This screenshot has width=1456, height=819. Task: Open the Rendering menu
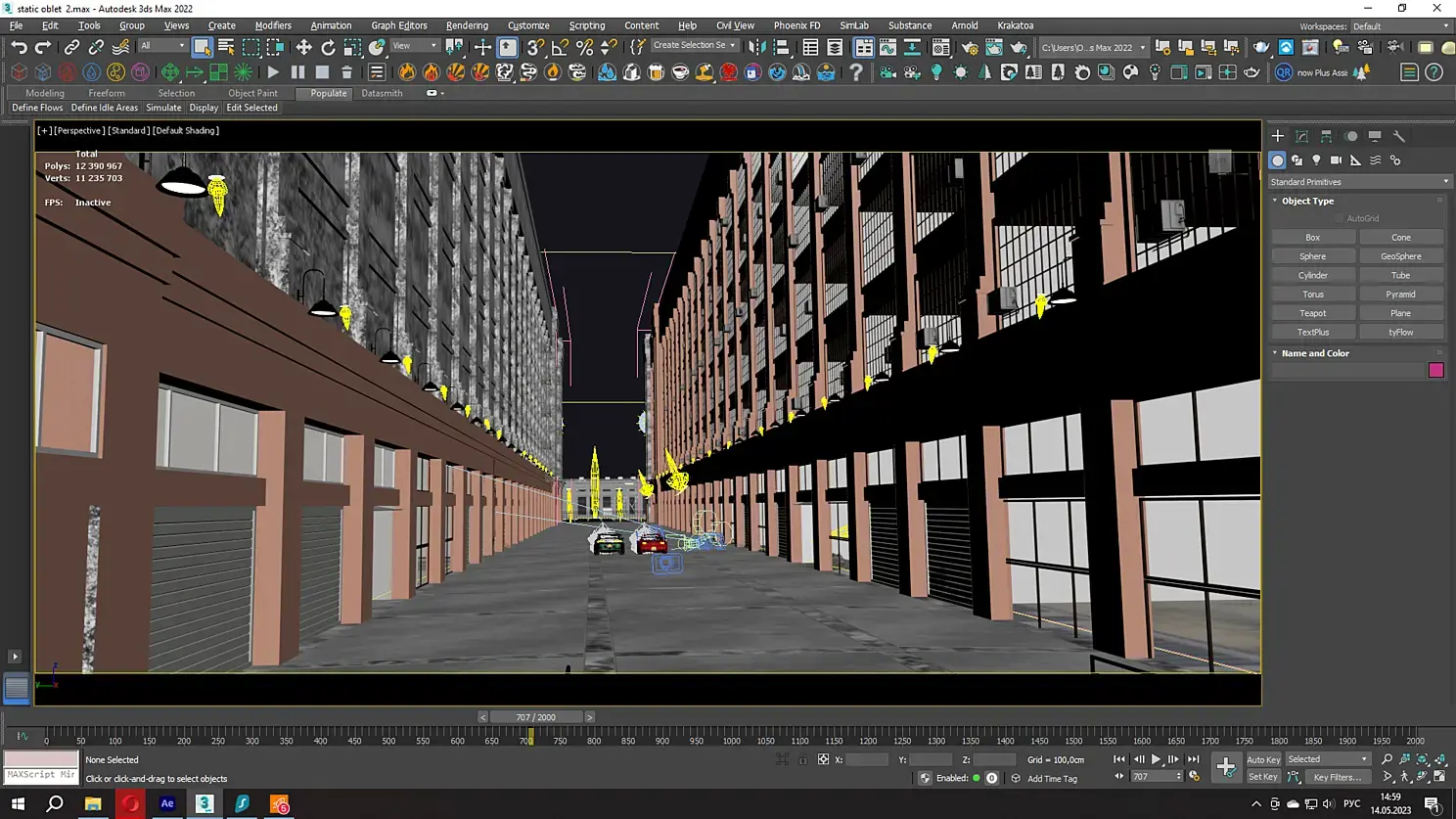467,25
